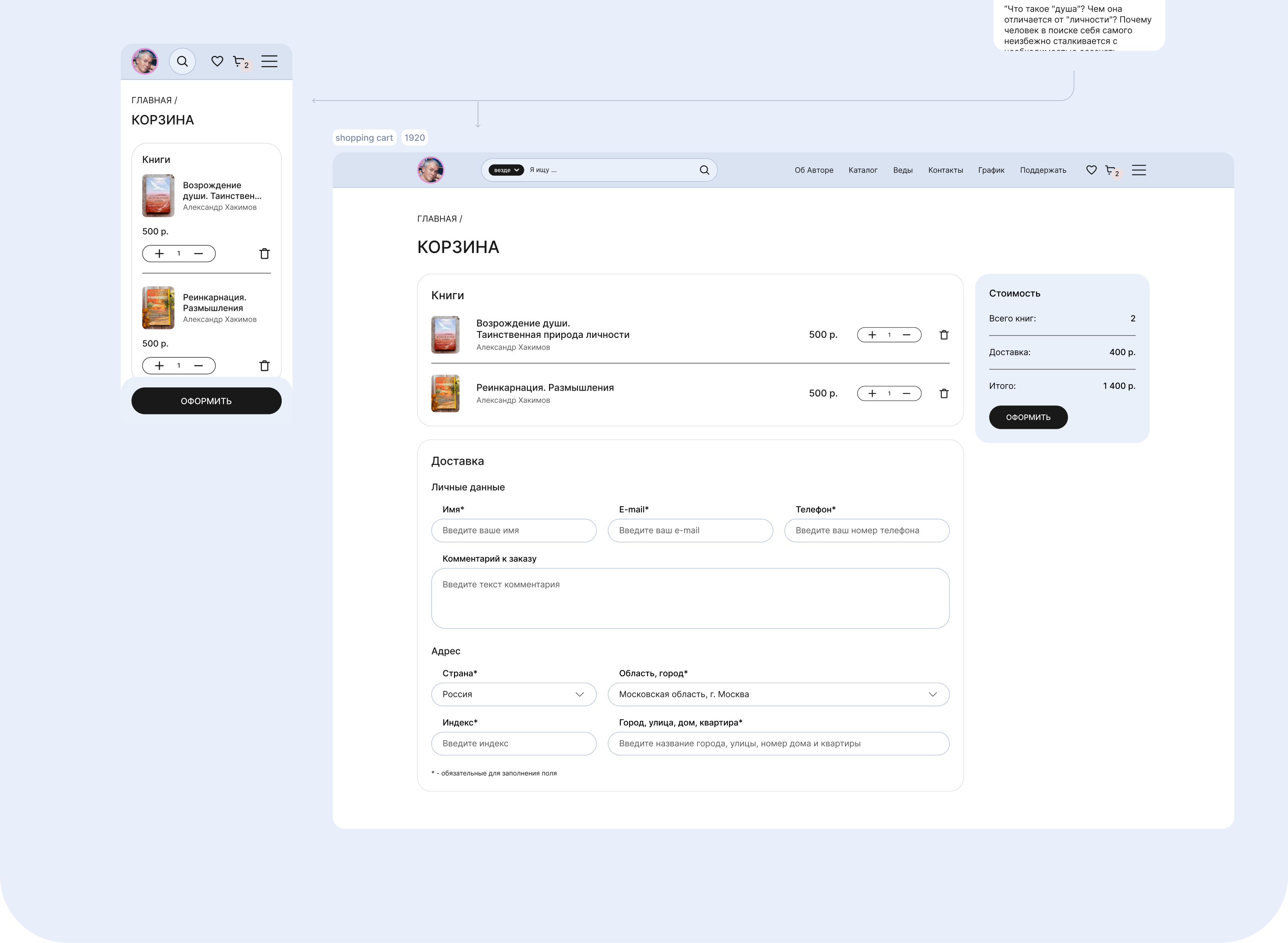The width and height of the screenshot is (1288, 943).
Task: Focus the Город, улица, дом, квартира field
Action: click(778, 743)
